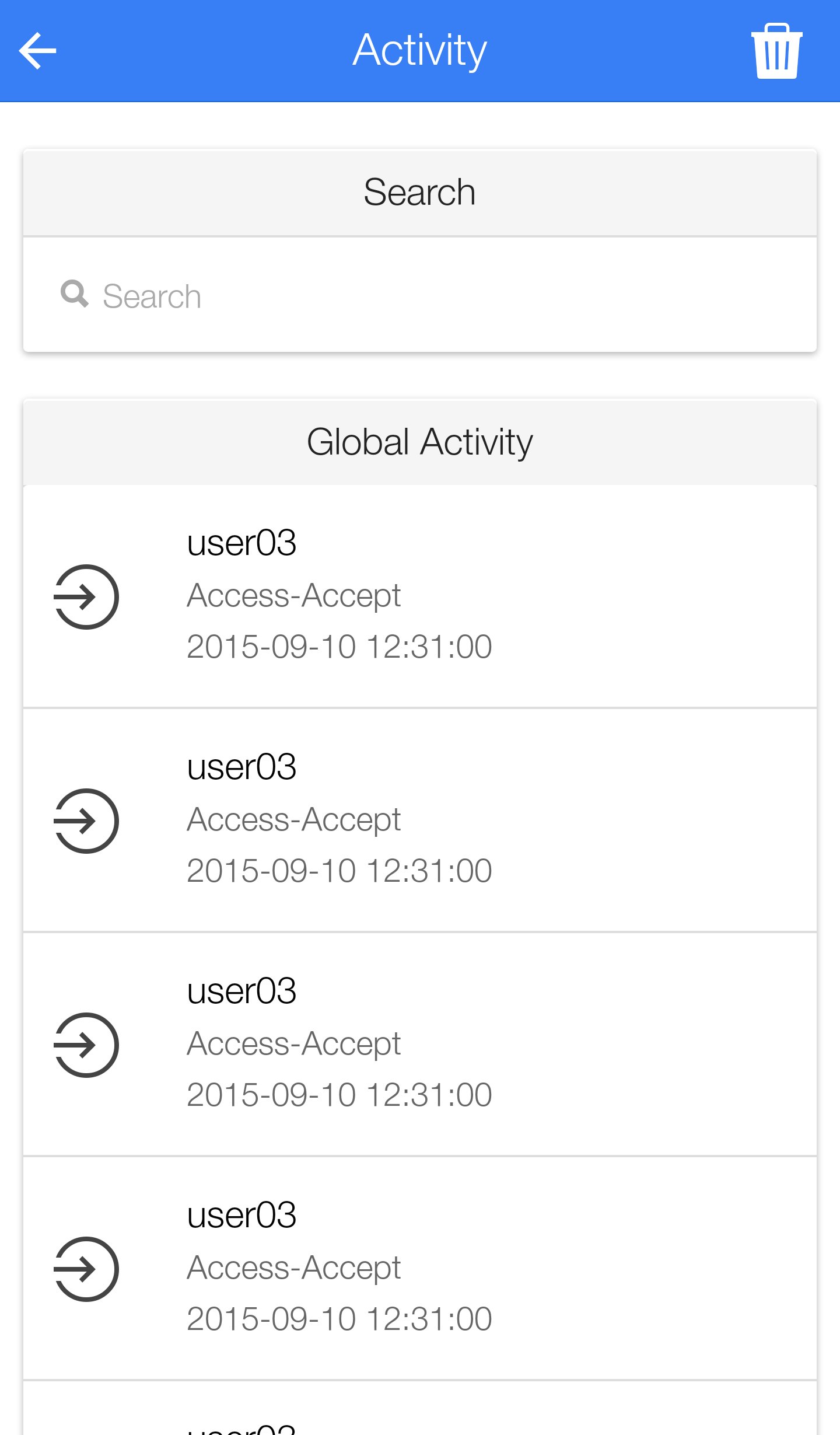Click the login arrow icon of the fourth entry
840x1435 pixels.
[x=86, y=1269]
